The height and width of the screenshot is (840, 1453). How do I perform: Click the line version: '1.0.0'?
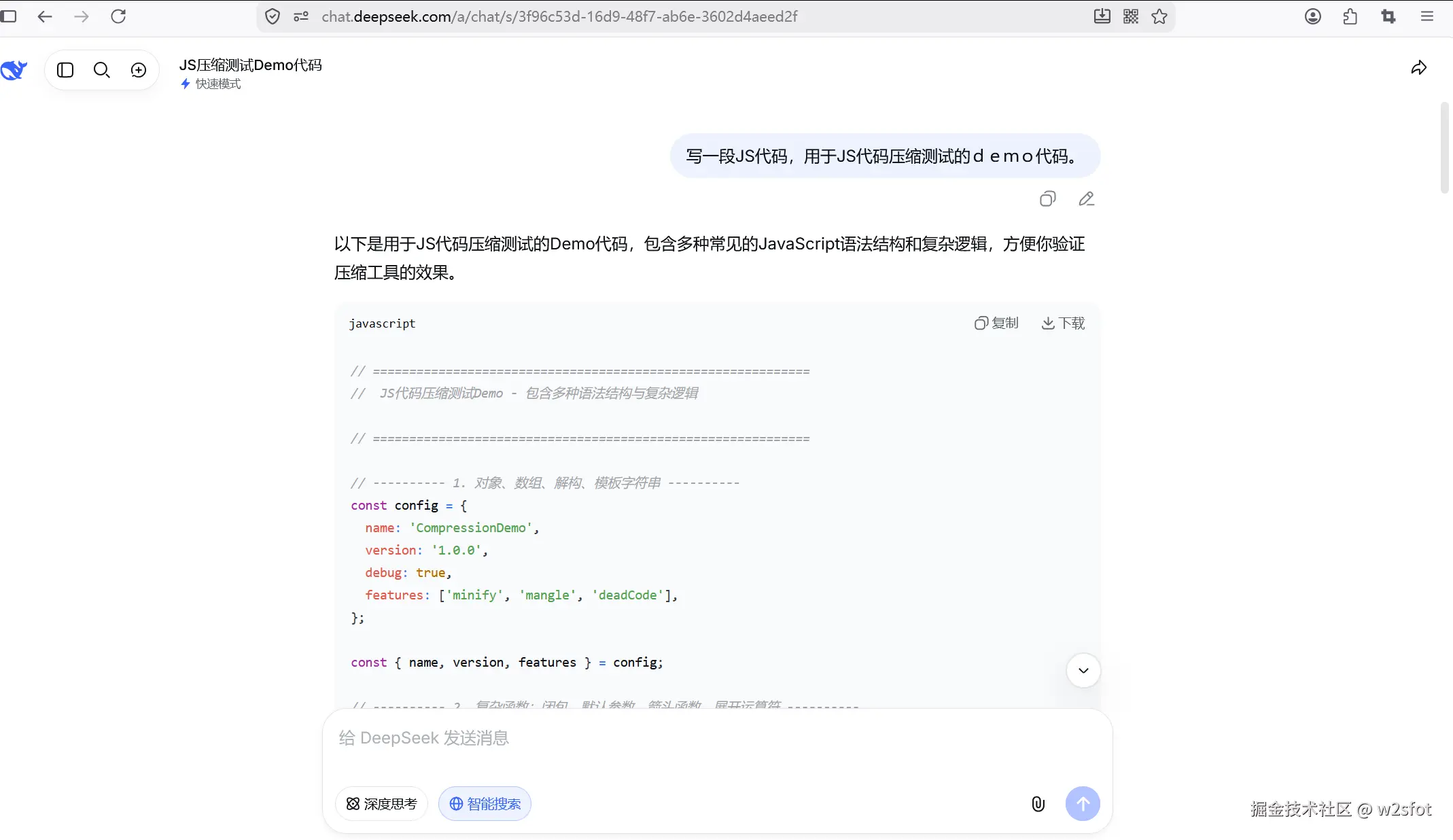pyautogui.click(x=427, y=550)
